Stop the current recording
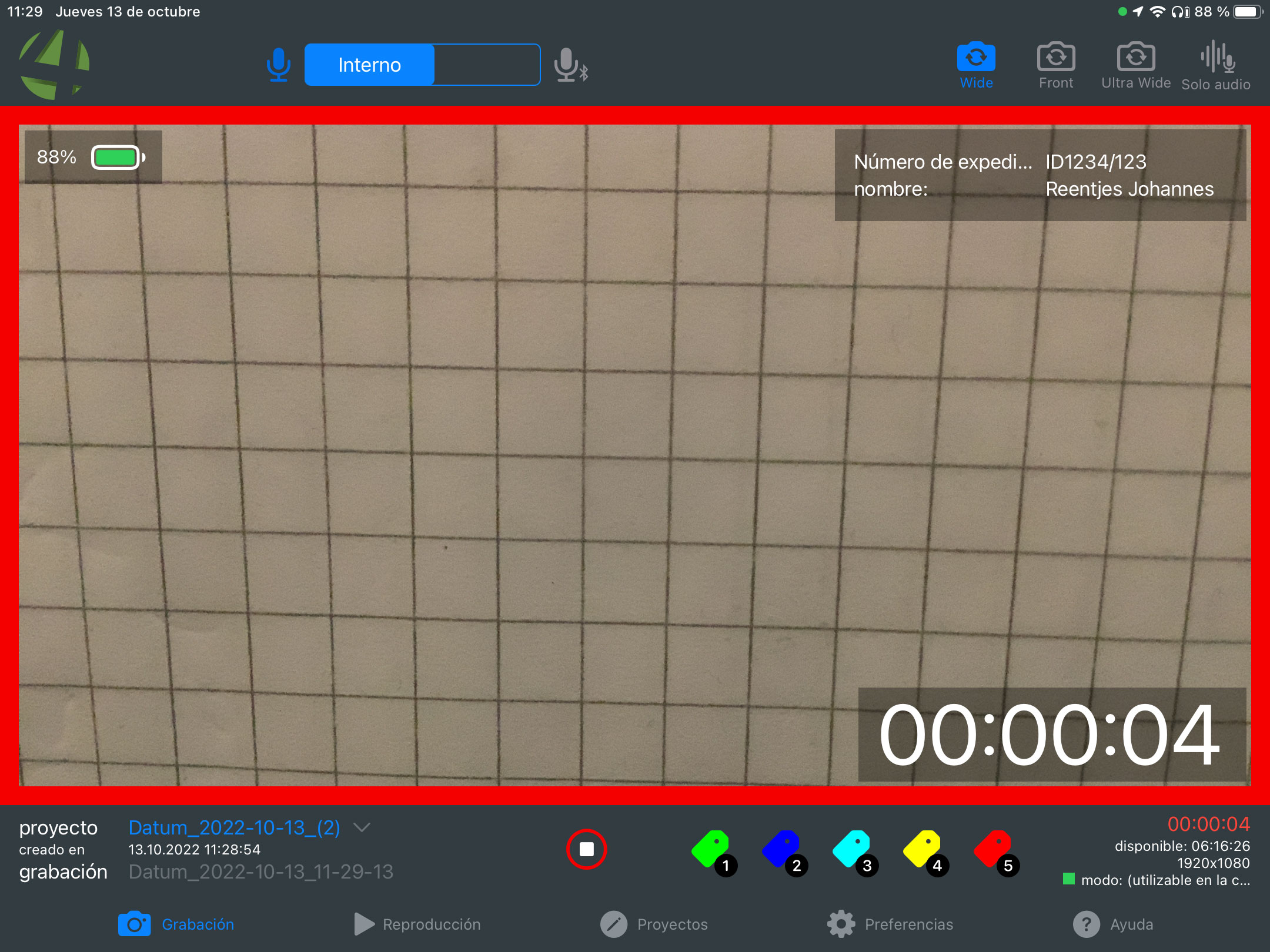The image size is (1270, 952). click(586, 849)
